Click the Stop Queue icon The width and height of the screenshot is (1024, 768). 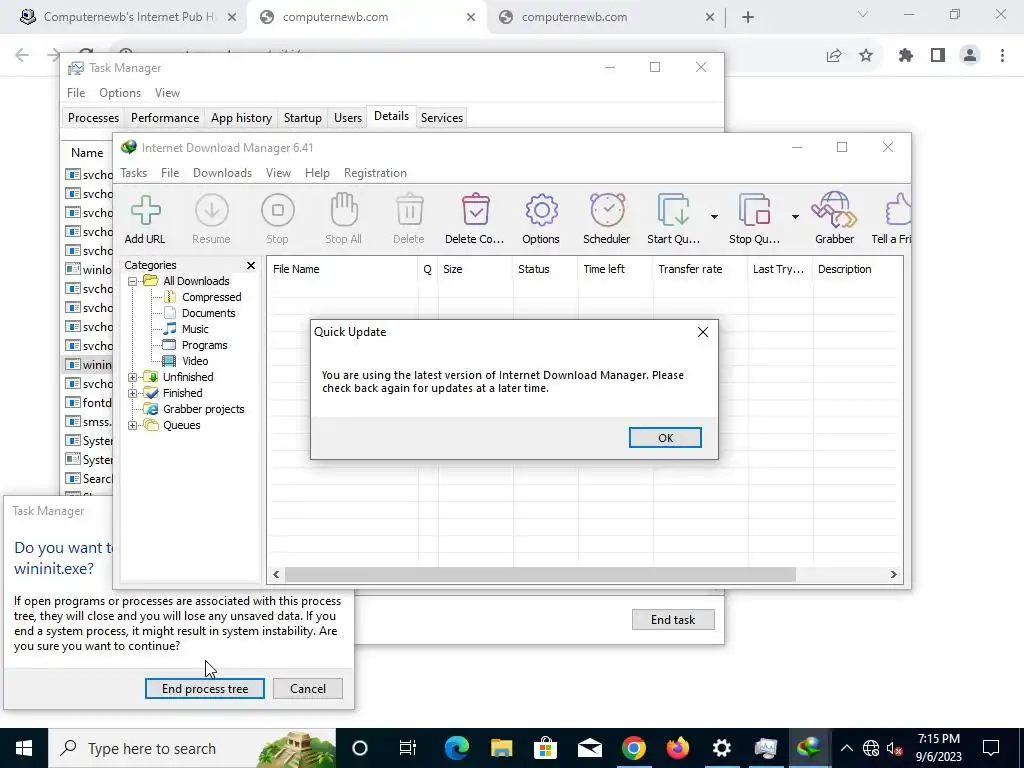click(754, 220)
